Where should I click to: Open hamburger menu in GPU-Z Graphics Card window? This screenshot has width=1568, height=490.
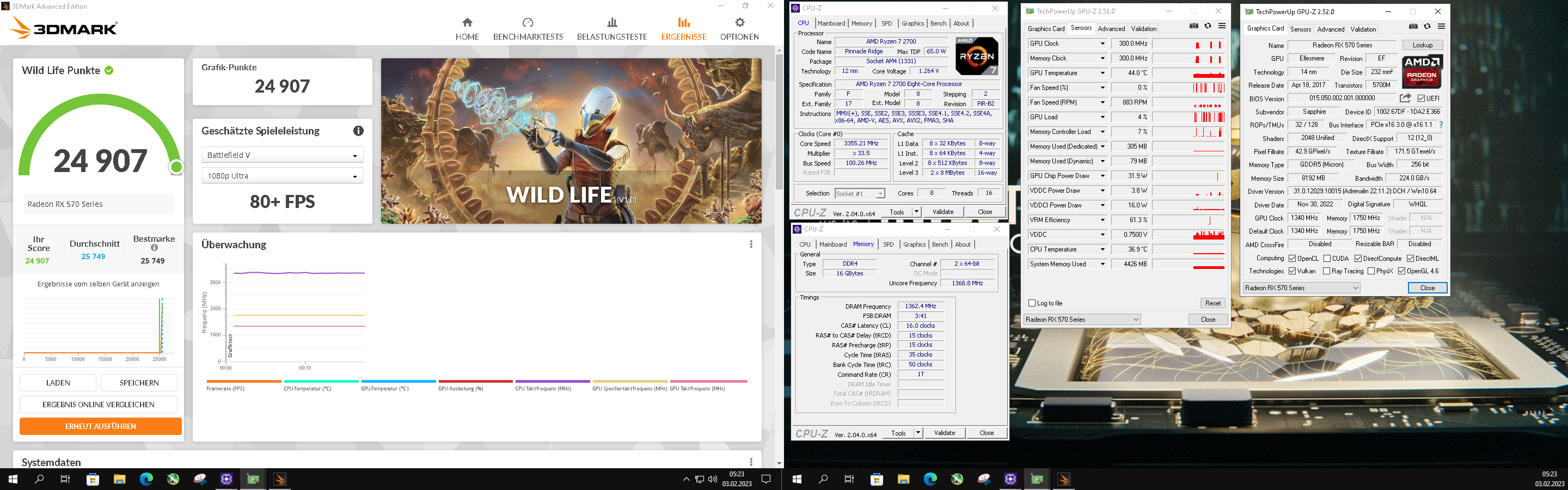pos(1441,26)
